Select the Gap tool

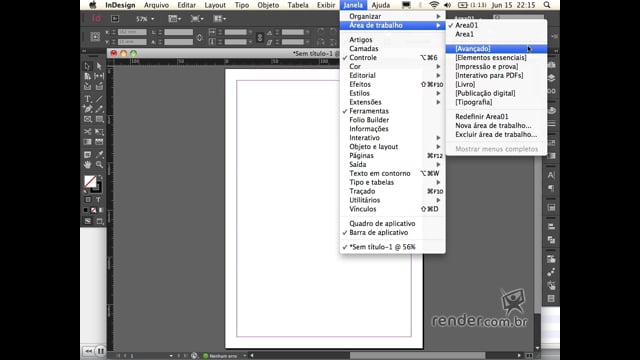[x=99, y=76]
